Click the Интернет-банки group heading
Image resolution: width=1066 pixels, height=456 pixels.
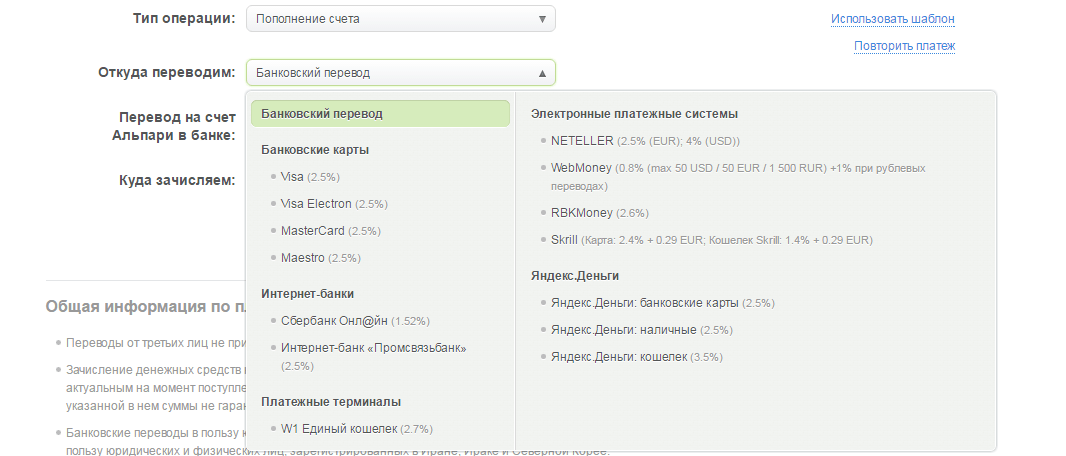coord(307,294)
